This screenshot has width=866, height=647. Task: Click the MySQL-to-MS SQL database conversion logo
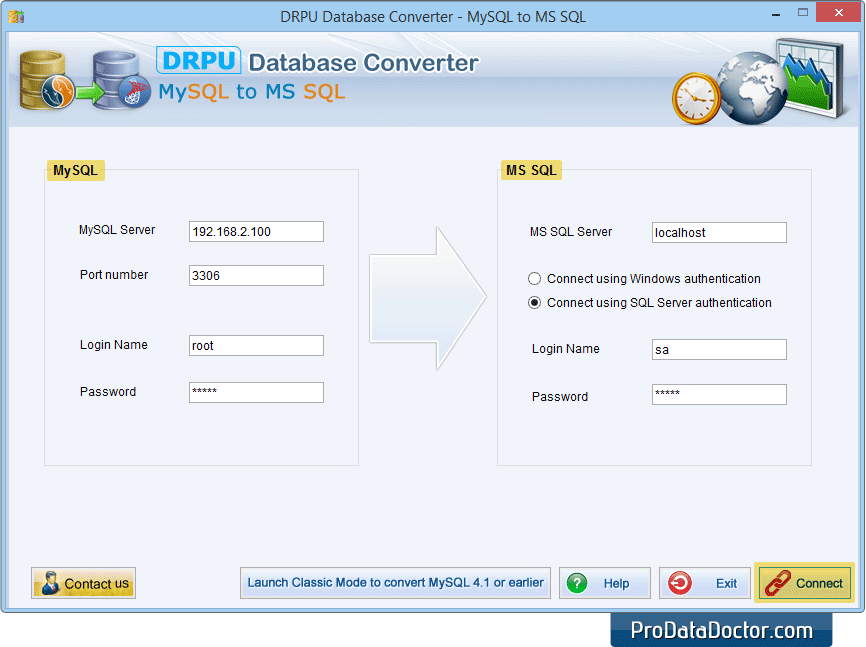tap(84, 80)
